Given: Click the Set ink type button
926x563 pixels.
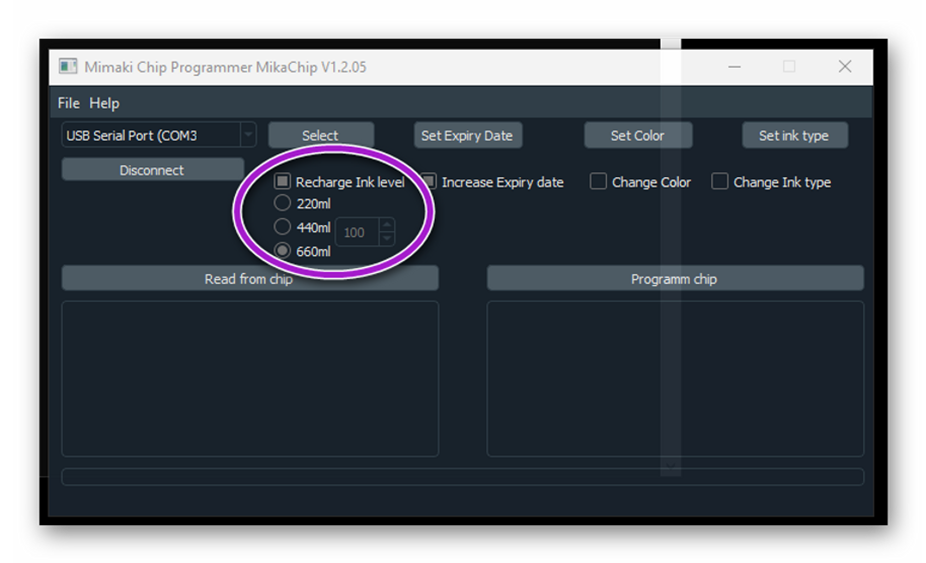Looking at the screenshot, I should pyautogui.click(x=794, y=135).
